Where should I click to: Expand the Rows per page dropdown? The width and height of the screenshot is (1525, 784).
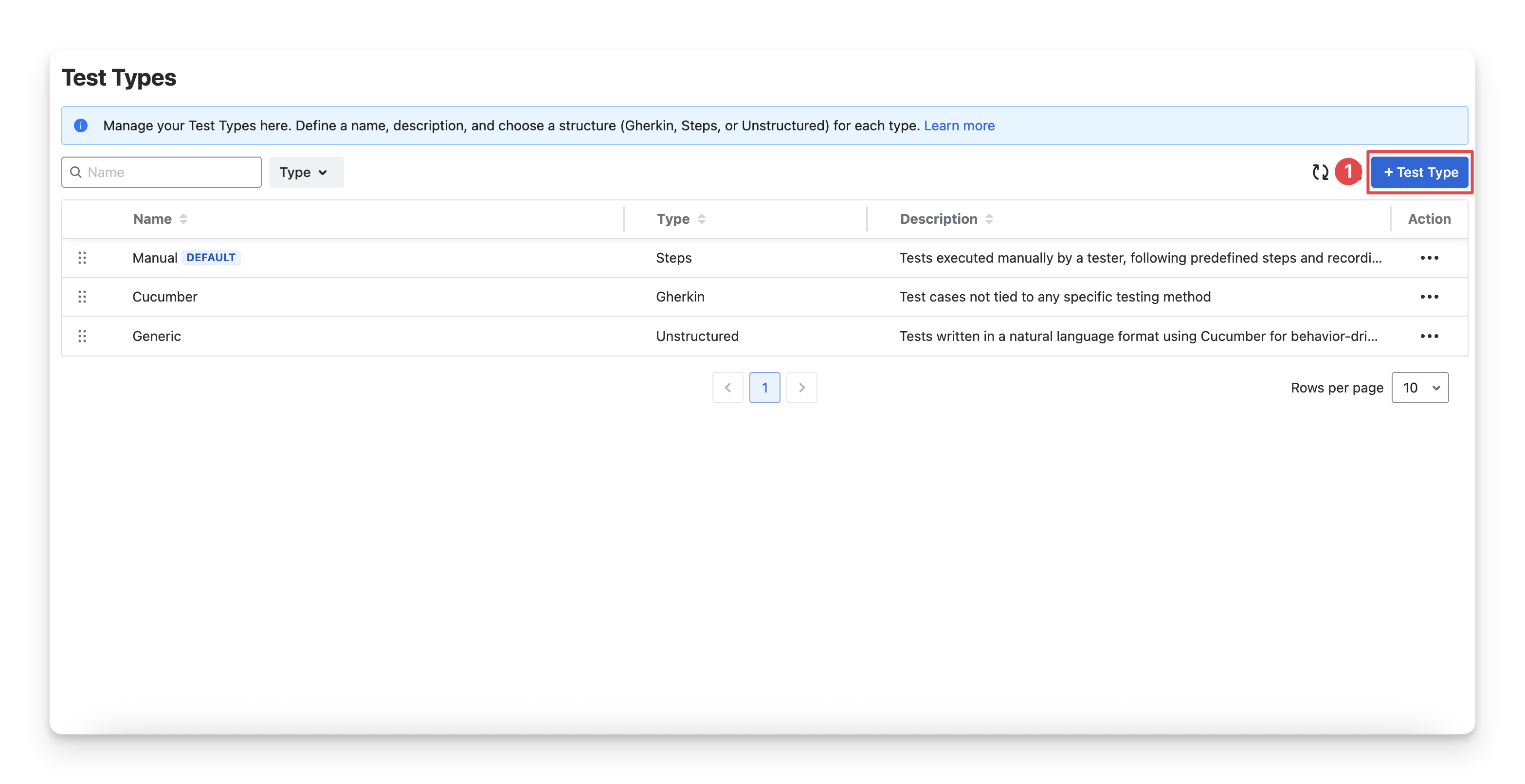1419,388
